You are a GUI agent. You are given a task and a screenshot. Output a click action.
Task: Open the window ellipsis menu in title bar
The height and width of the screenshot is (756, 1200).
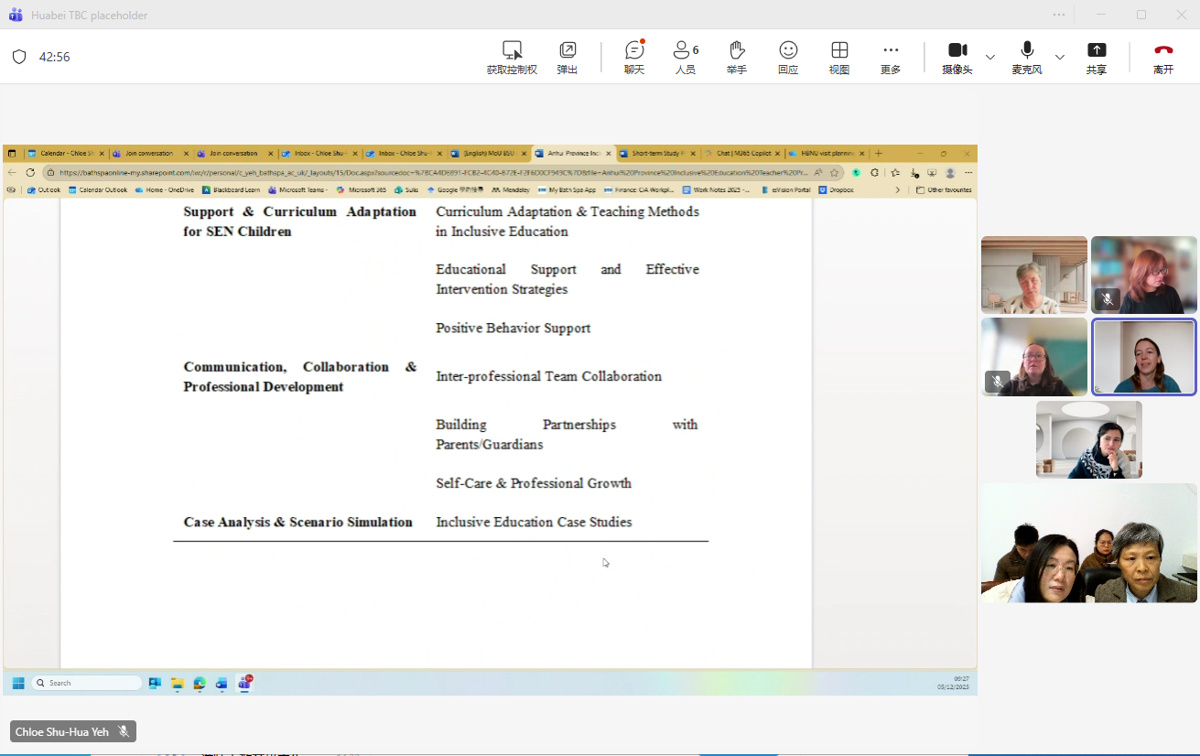(x=1059, y=15)
